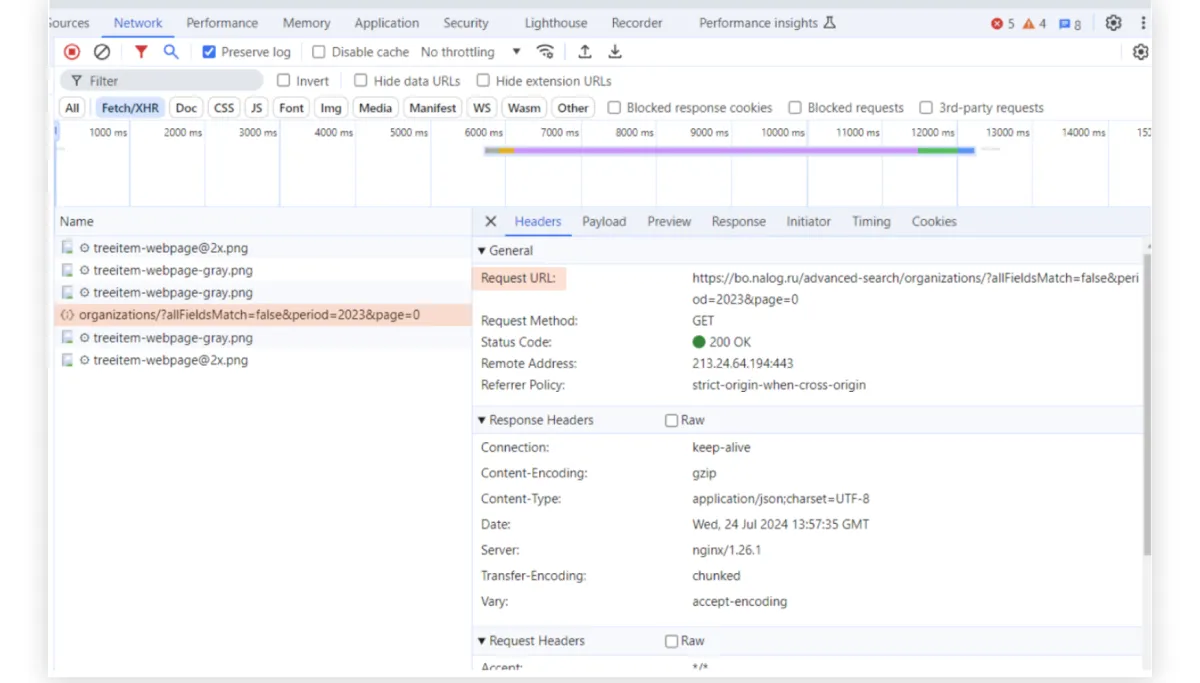Image resolution: width=1200 pixels, height=683 pixels.
Task: Open the No throttling dropdown
Action: (470, 52)
